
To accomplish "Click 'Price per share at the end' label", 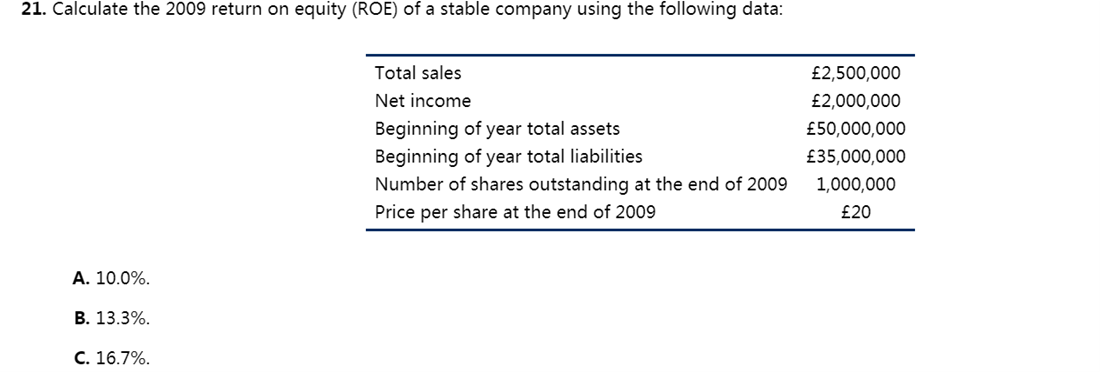I will 515,211.
